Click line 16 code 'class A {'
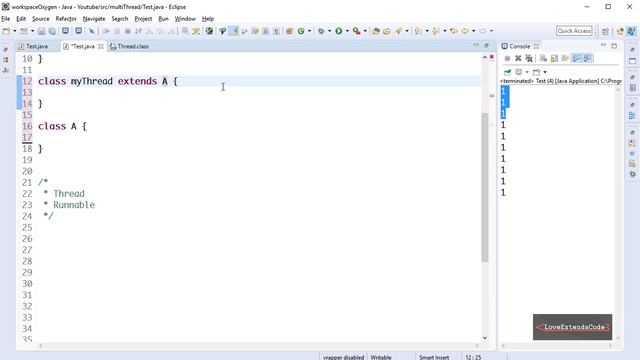Viewport: 640px width, 360px height. tap(62, 126)
